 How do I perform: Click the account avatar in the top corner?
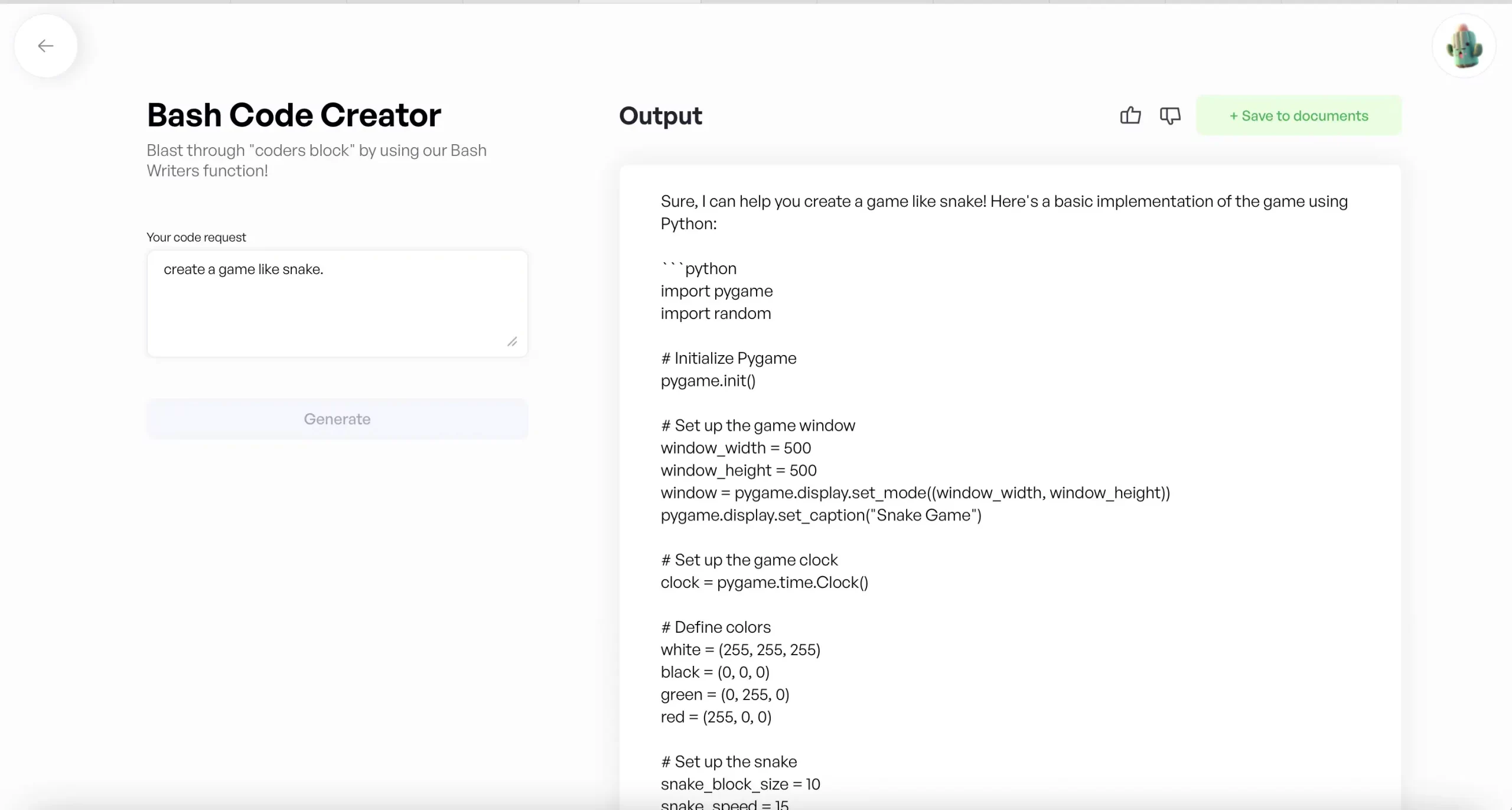pyautogui.click(x=1465, y=45)
